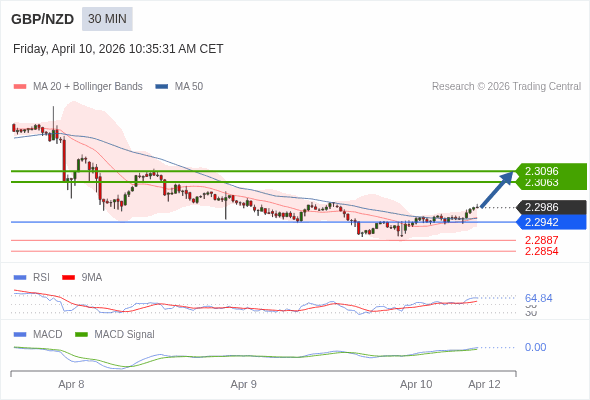Image resolution: width=590 pixels, height=400 pixels.
Task: Click the 2.2854 support price value
Action: (541, 251)
